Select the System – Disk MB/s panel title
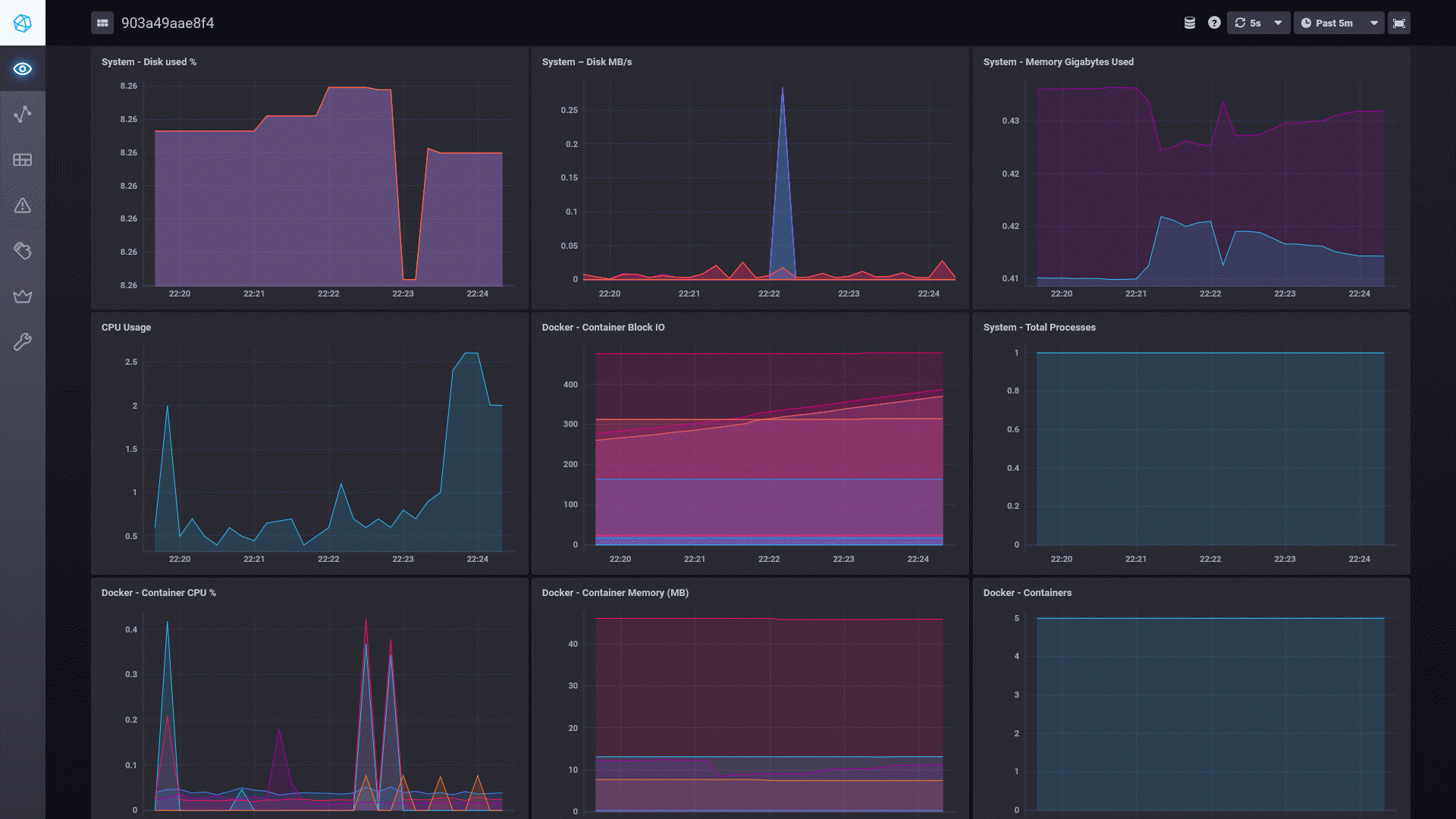This screenshot has height=819, width=1456. (x=586, y=62)
